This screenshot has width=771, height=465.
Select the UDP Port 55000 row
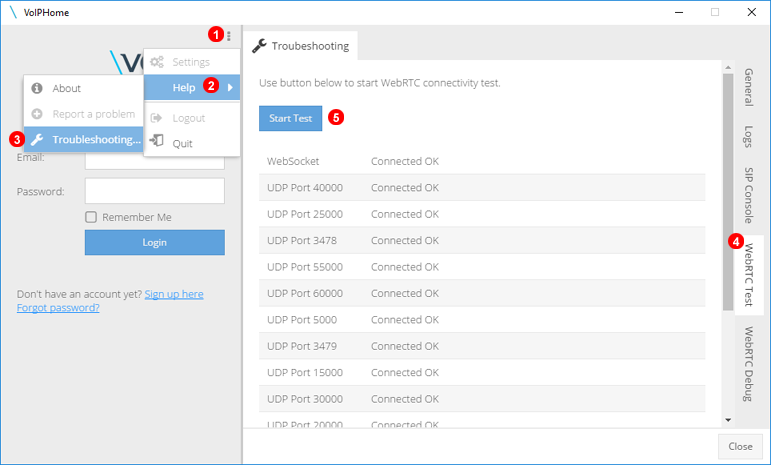pyautogui.click(x=482, y=267)
